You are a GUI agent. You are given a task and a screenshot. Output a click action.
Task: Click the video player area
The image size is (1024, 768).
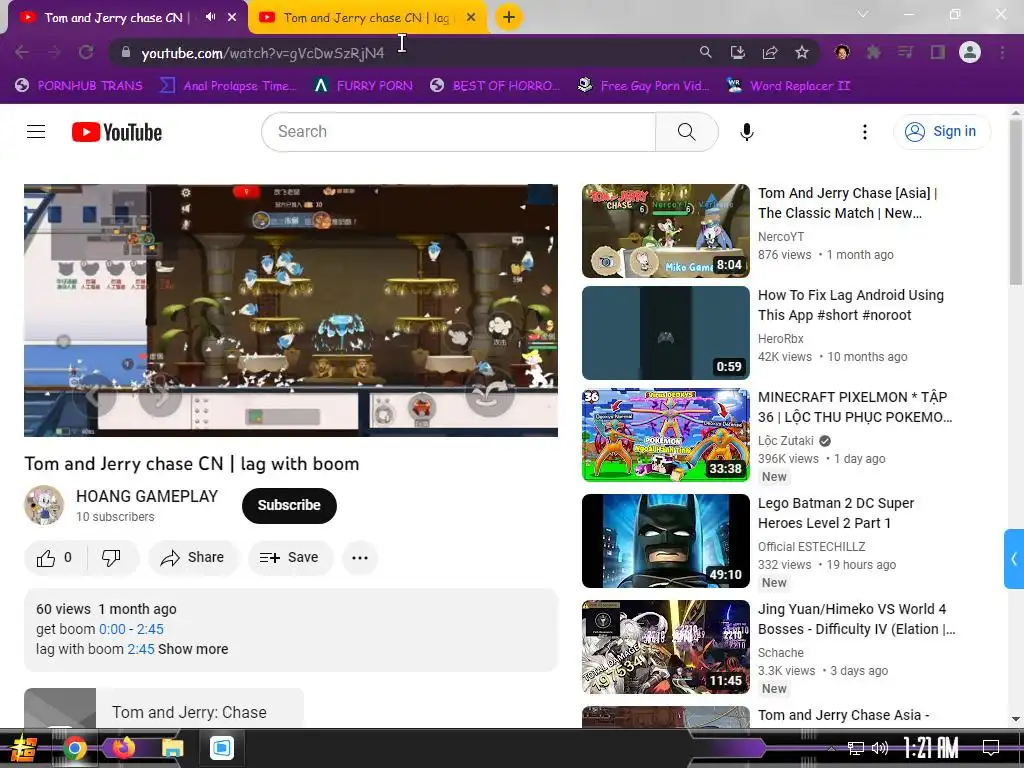(x=291, y=310)
